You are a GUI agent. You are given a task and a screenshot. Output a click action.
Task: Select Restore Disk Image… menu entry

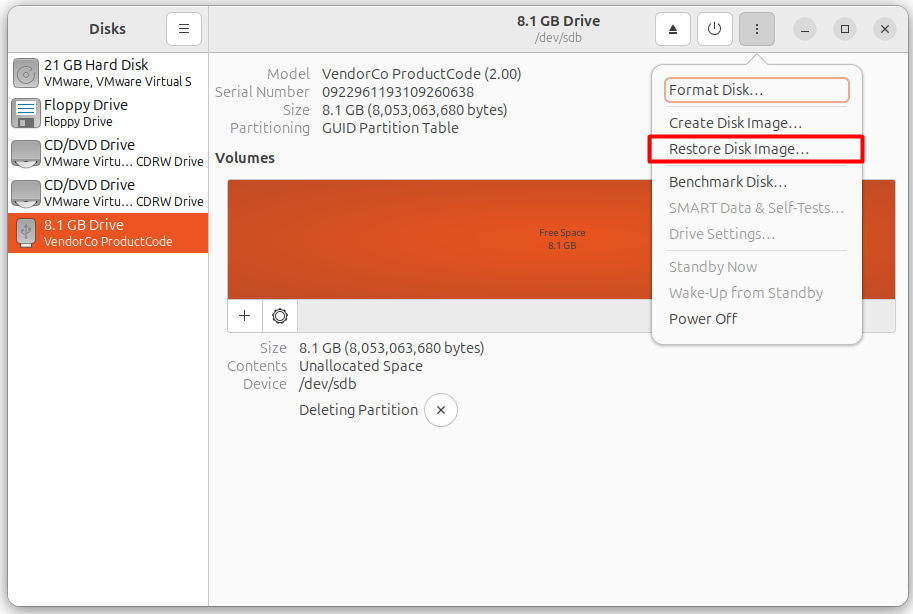coord(739,149)
